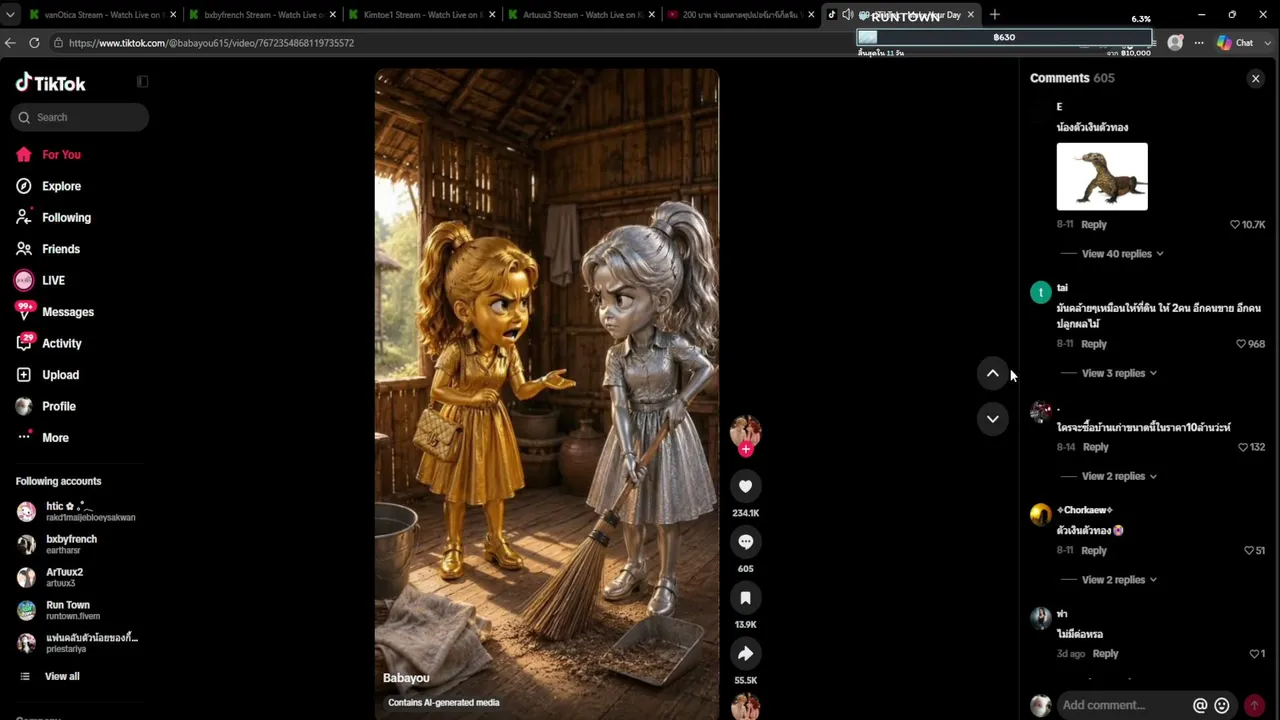
Task: Reply to tai's comment
Action: tap(1093, 344)
